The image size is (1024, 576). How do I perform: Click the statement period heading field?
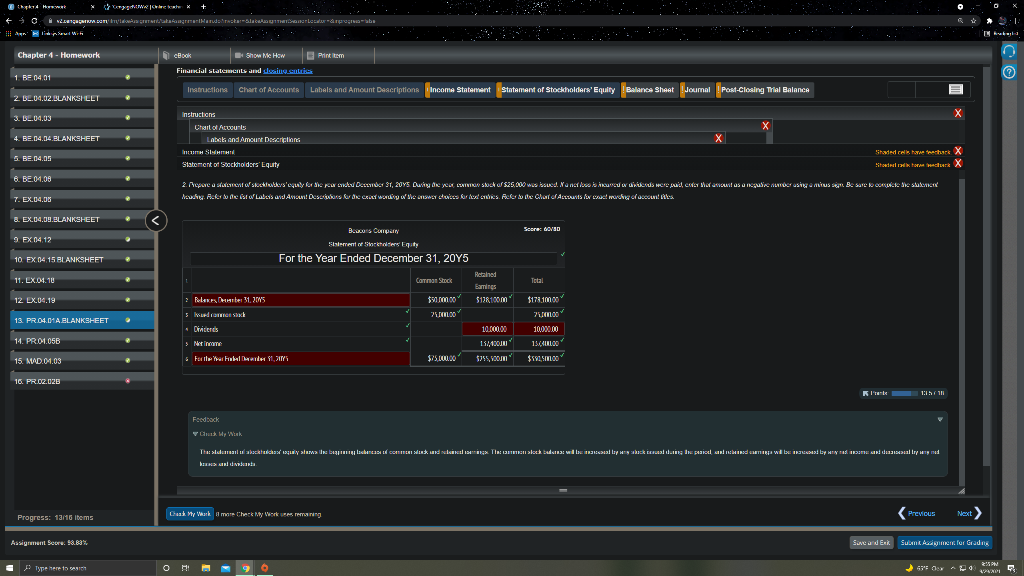tap(374, 259)
